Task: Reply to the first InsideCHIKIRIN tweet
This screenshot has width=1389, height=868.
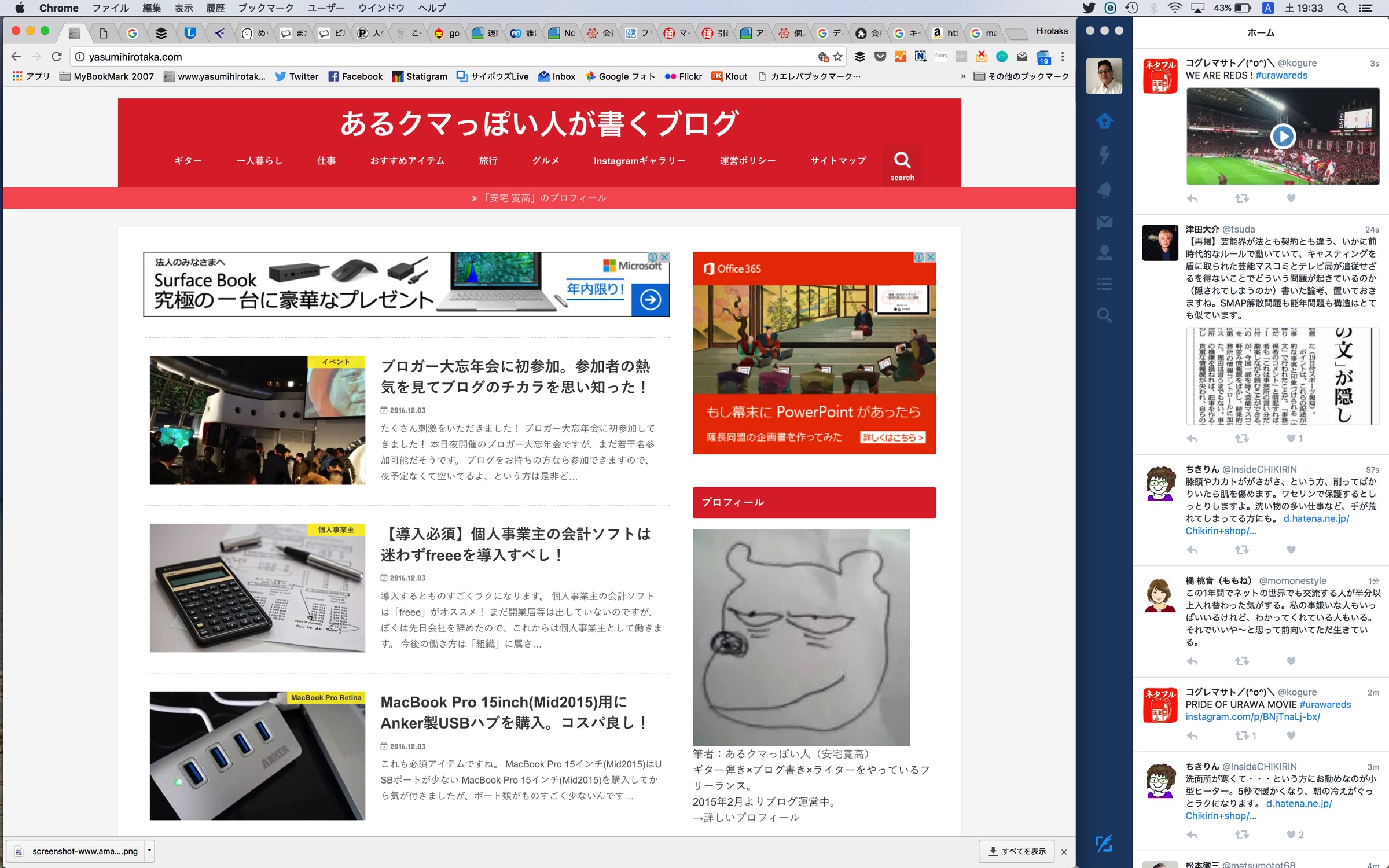Action: click(x=1192, y=550)
